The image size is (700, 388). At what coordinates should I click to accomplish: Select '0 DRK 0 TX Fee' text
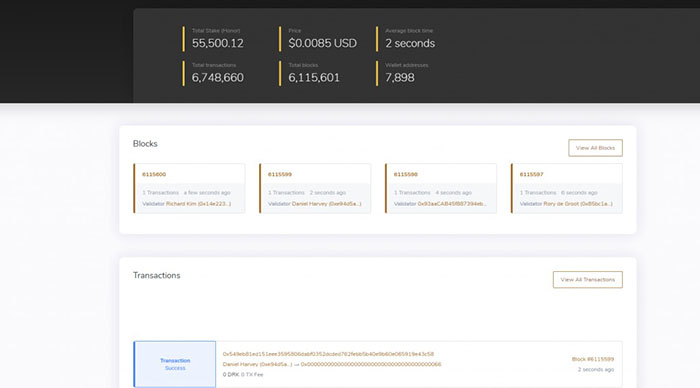[243, 375]
